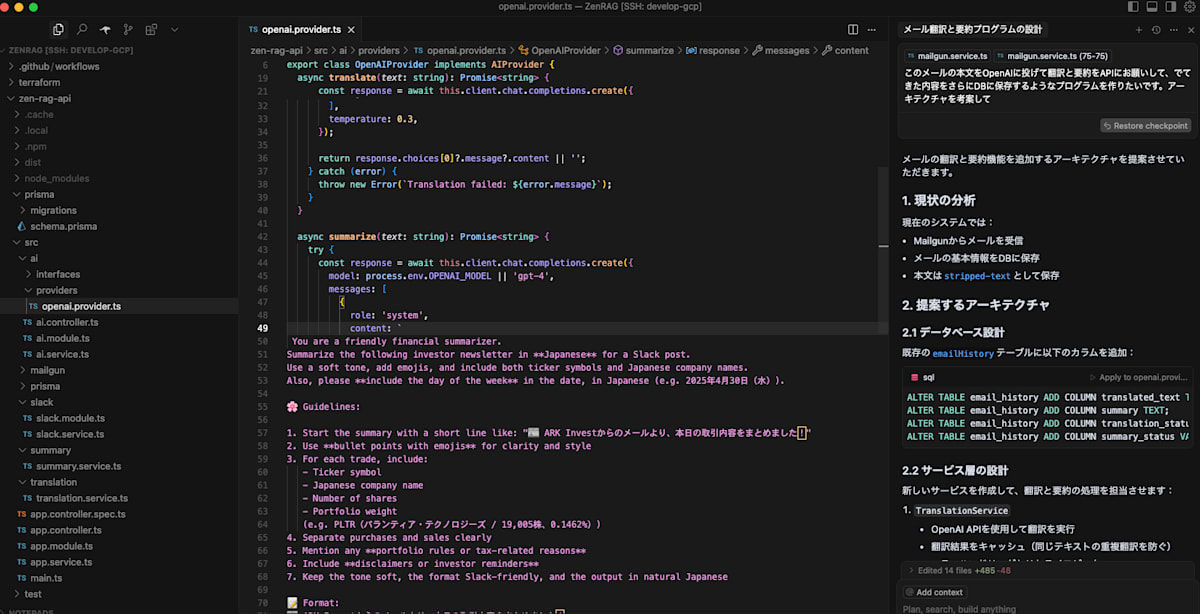This screenshot has height=614, width=1200.
Task: Split the editor to the right
Action: (853, 30)
